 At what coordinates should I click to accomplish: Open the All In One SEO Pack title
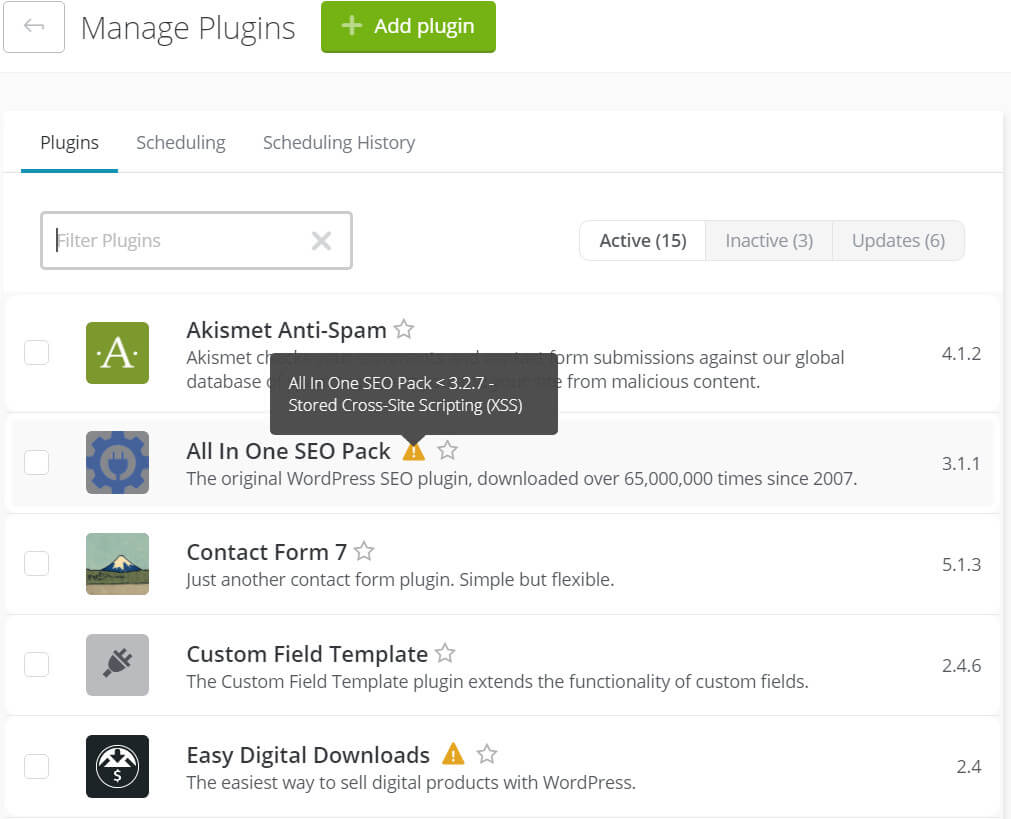pyautogui.click(x=288, y=451)
